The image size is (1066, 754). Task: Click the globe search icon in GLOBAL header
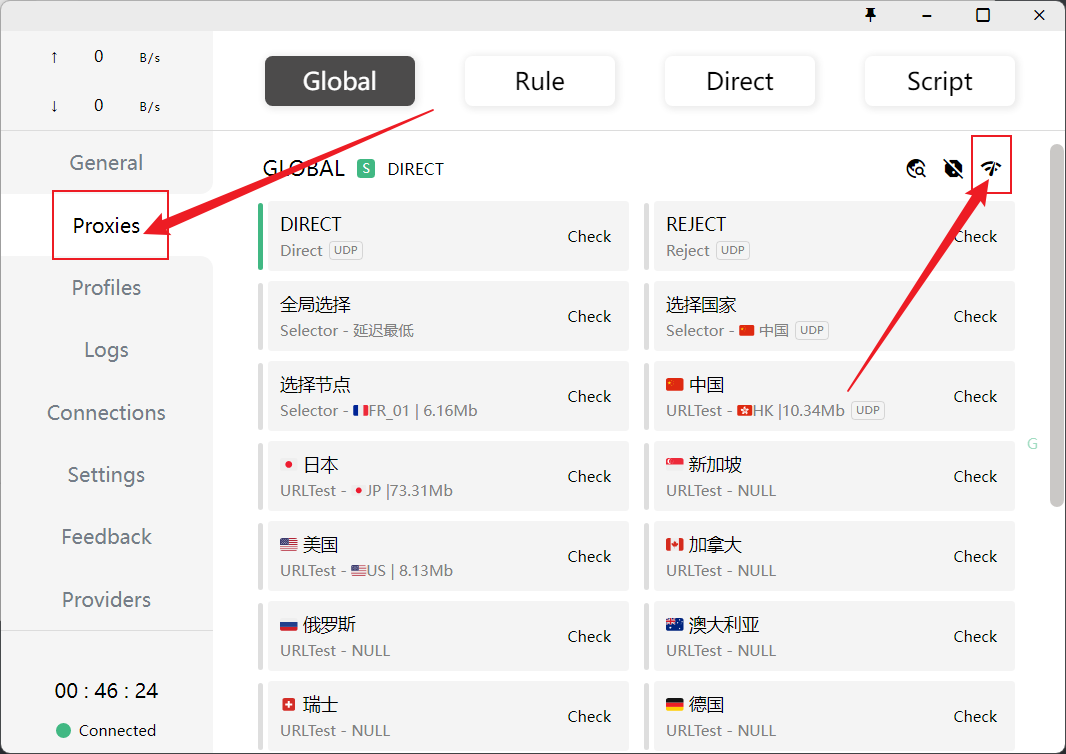click(x=916, y=168)
